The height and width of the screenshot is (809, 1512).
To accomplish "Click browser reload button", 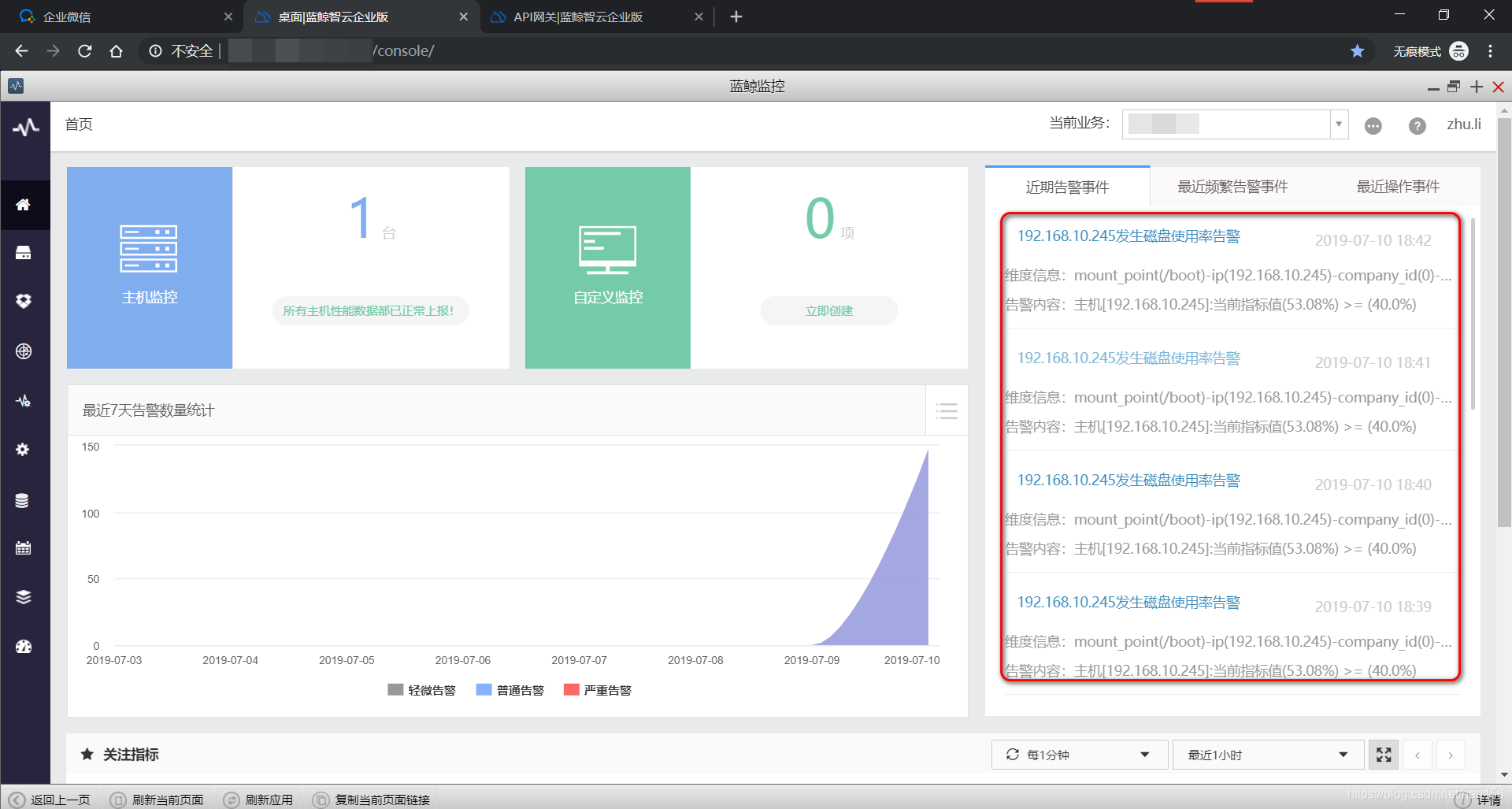I will coord(85,51).
